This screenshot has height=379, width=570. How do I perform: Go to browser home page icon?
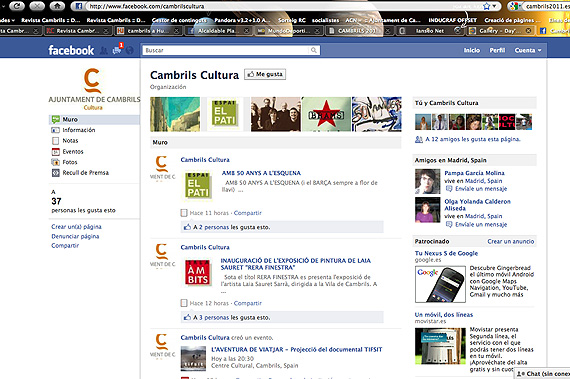[x=57, y=5]
